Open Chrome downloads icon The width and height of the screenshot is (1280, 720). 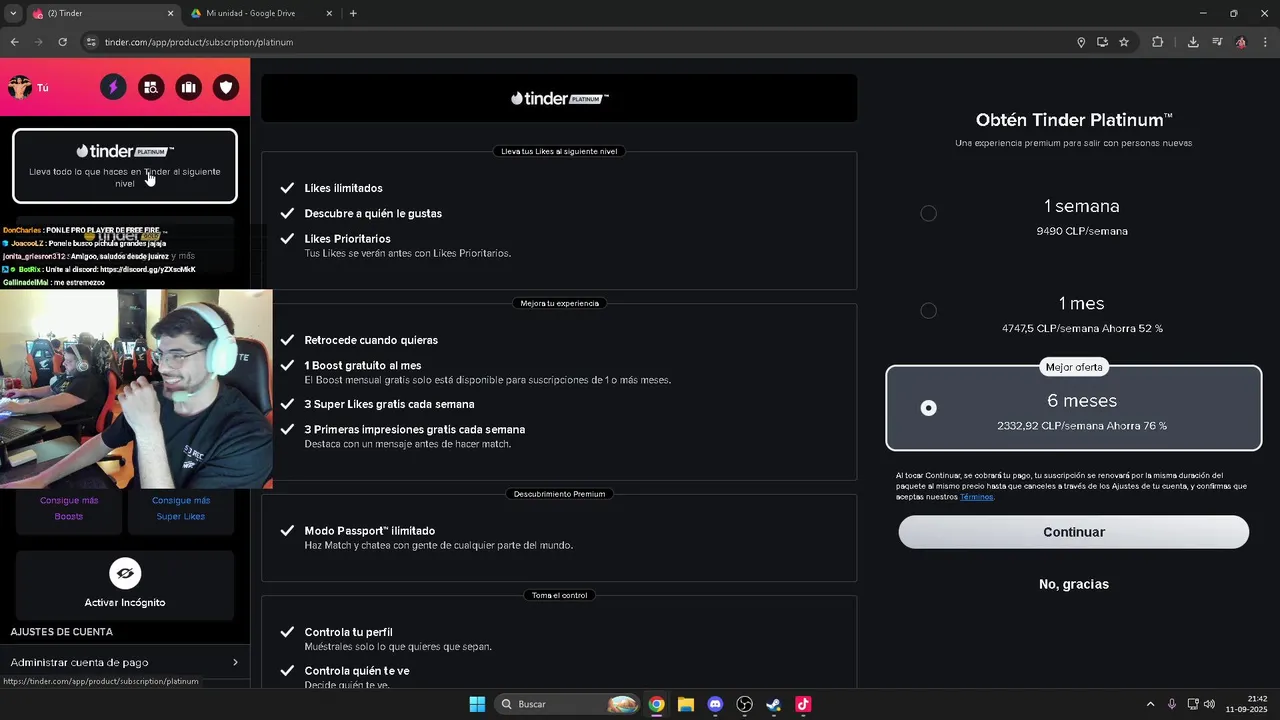pos(1193,42)
